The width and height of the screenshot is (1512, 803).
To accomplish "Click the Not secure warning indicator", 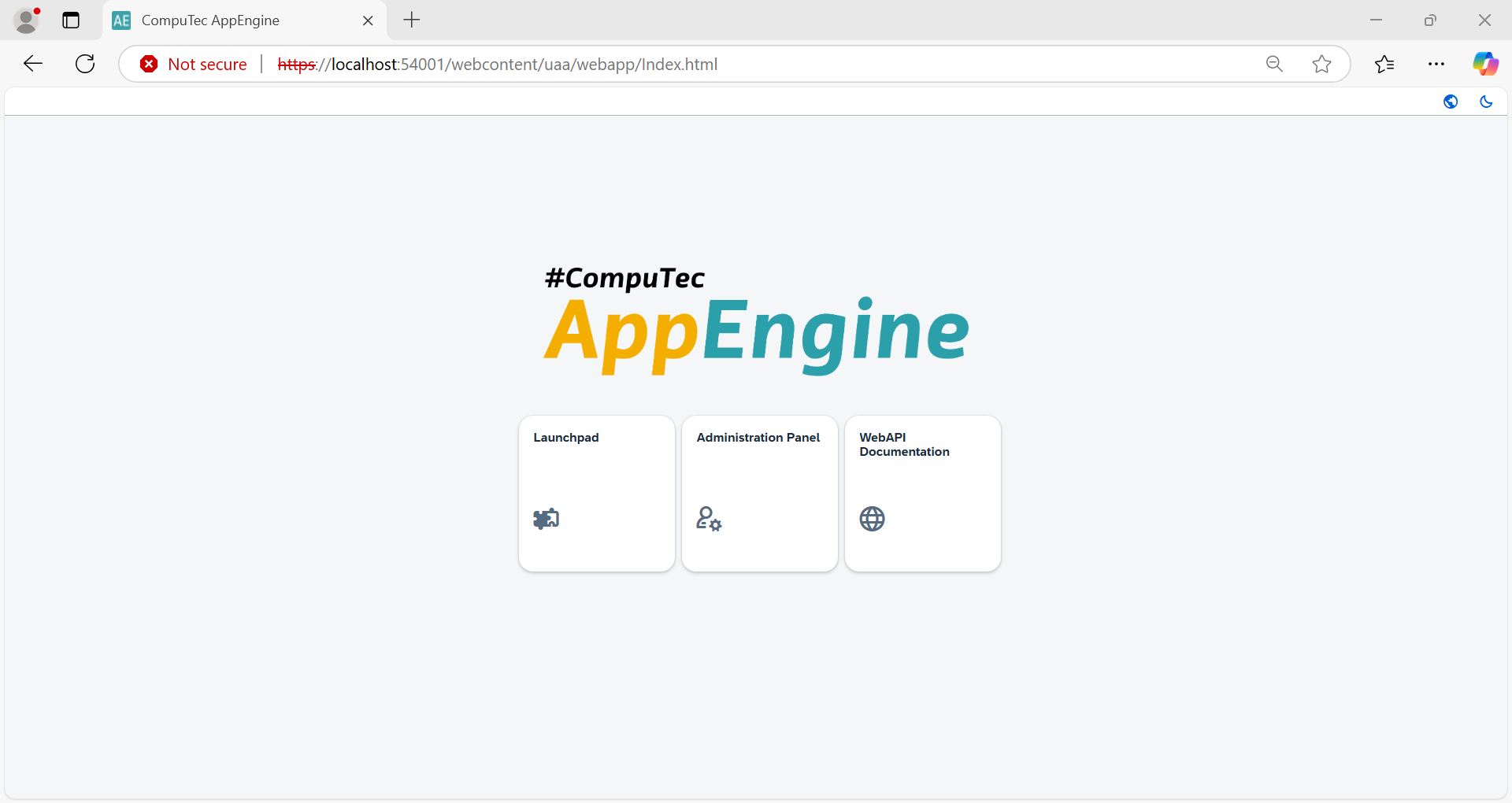I will (193, 64).
